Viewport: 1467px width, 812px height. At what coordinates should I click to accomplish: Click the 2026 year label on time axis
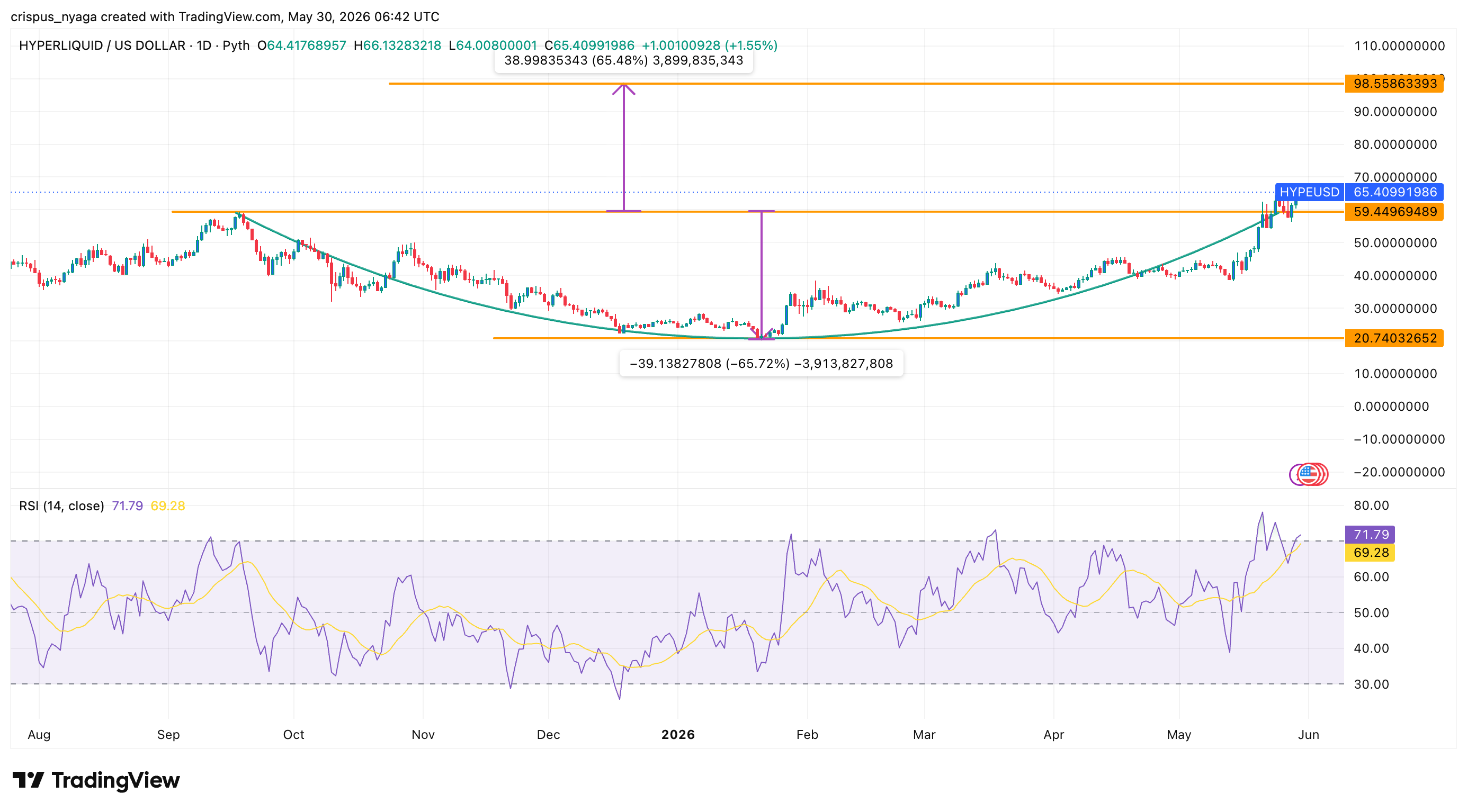click(678, 735)
